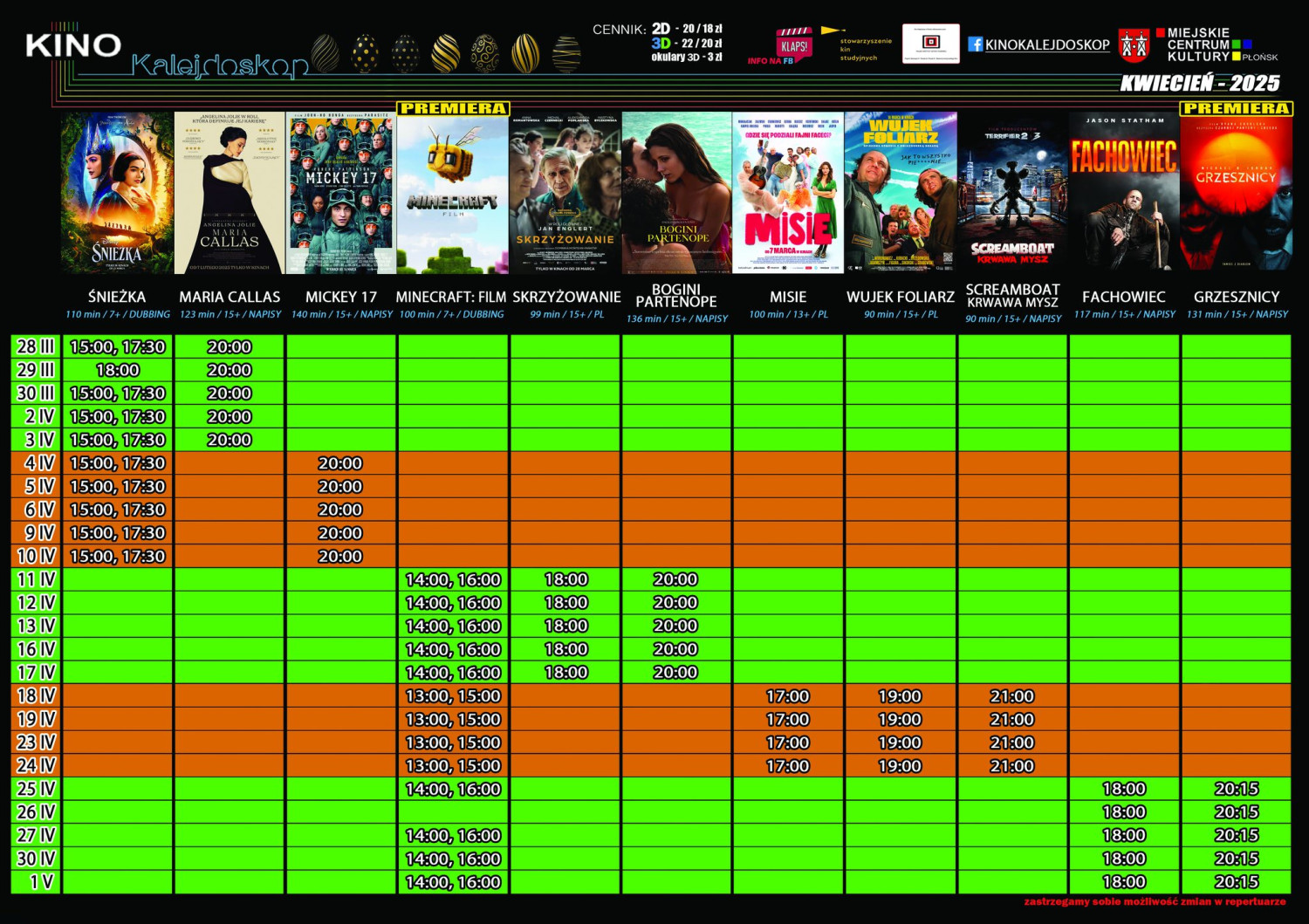Click Maria Callas 20:00 showtime on 3 IV
1309x924 pixels.
230,440
